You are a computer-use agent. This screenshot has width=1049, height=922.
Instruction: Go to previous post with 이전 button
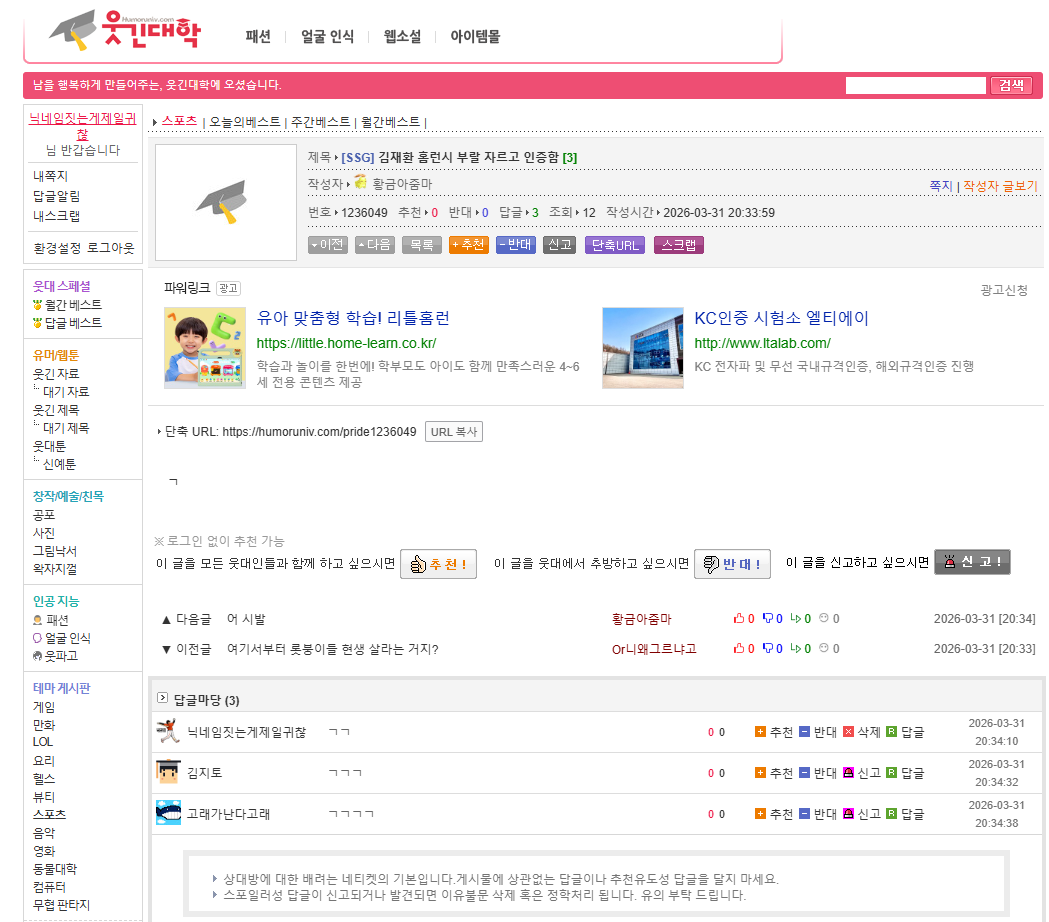coord(327,245)
